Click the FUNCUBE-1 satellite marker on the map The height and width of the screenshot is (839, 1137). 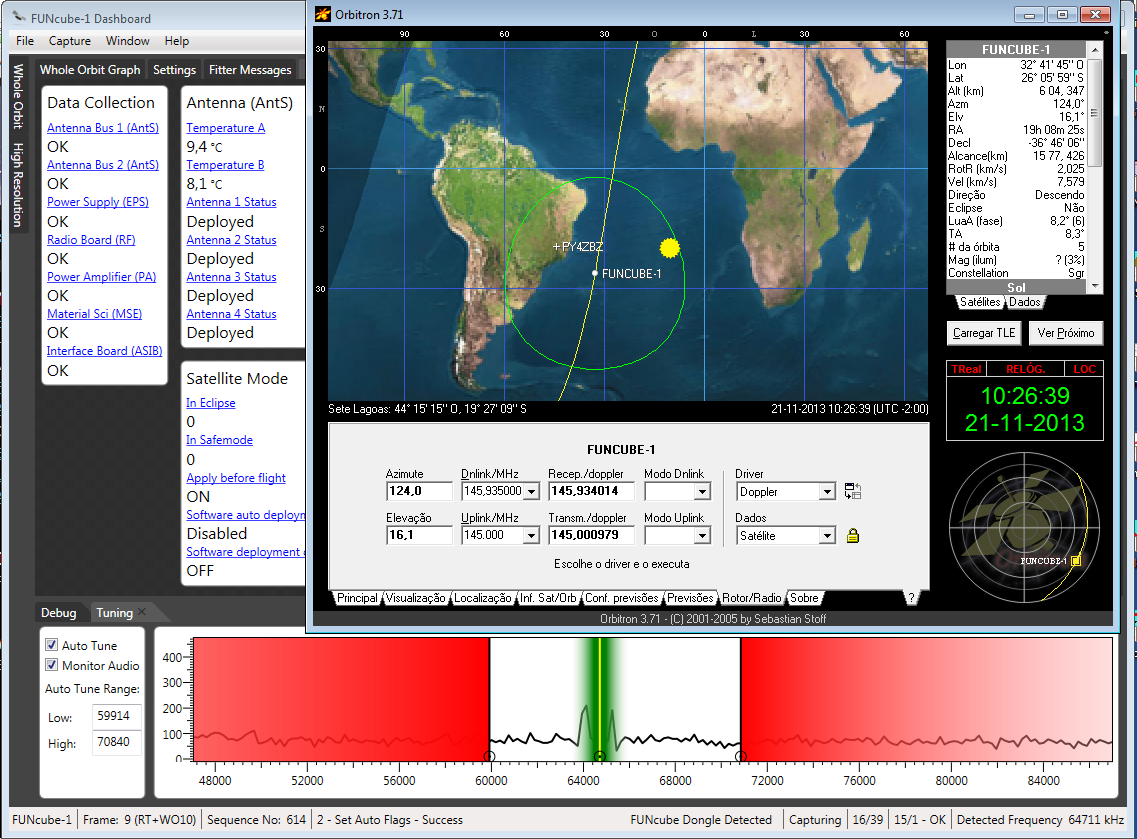(595, 273)
